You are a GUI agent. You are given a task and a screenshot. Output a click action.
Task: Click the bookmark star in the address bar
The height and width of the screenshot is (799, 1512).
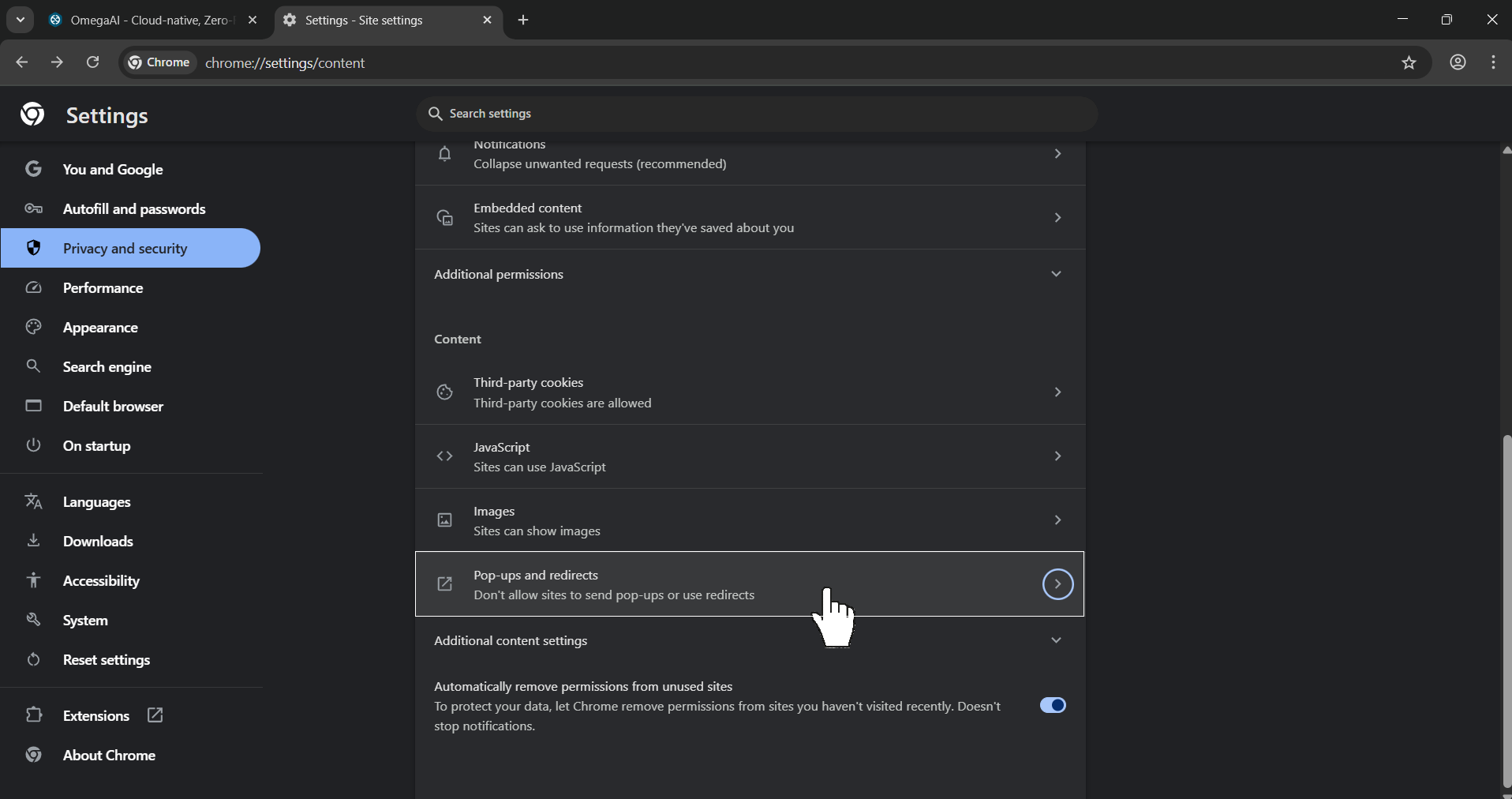click(x=1409, y=63)
